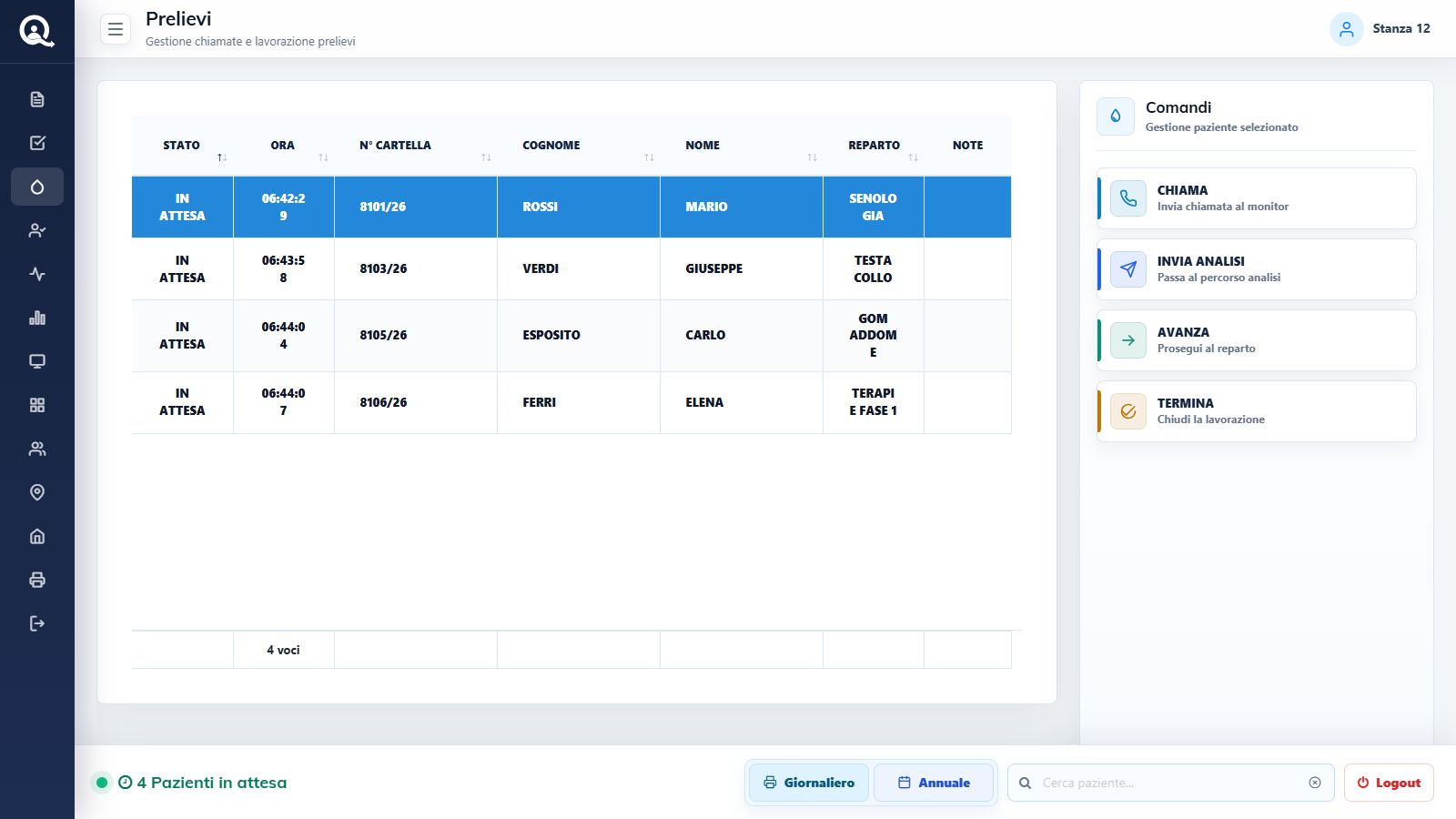The height and width of the screenshot is (819, 1456).
Task: Switch to Annuale view
Action: (x=934, y=783)
